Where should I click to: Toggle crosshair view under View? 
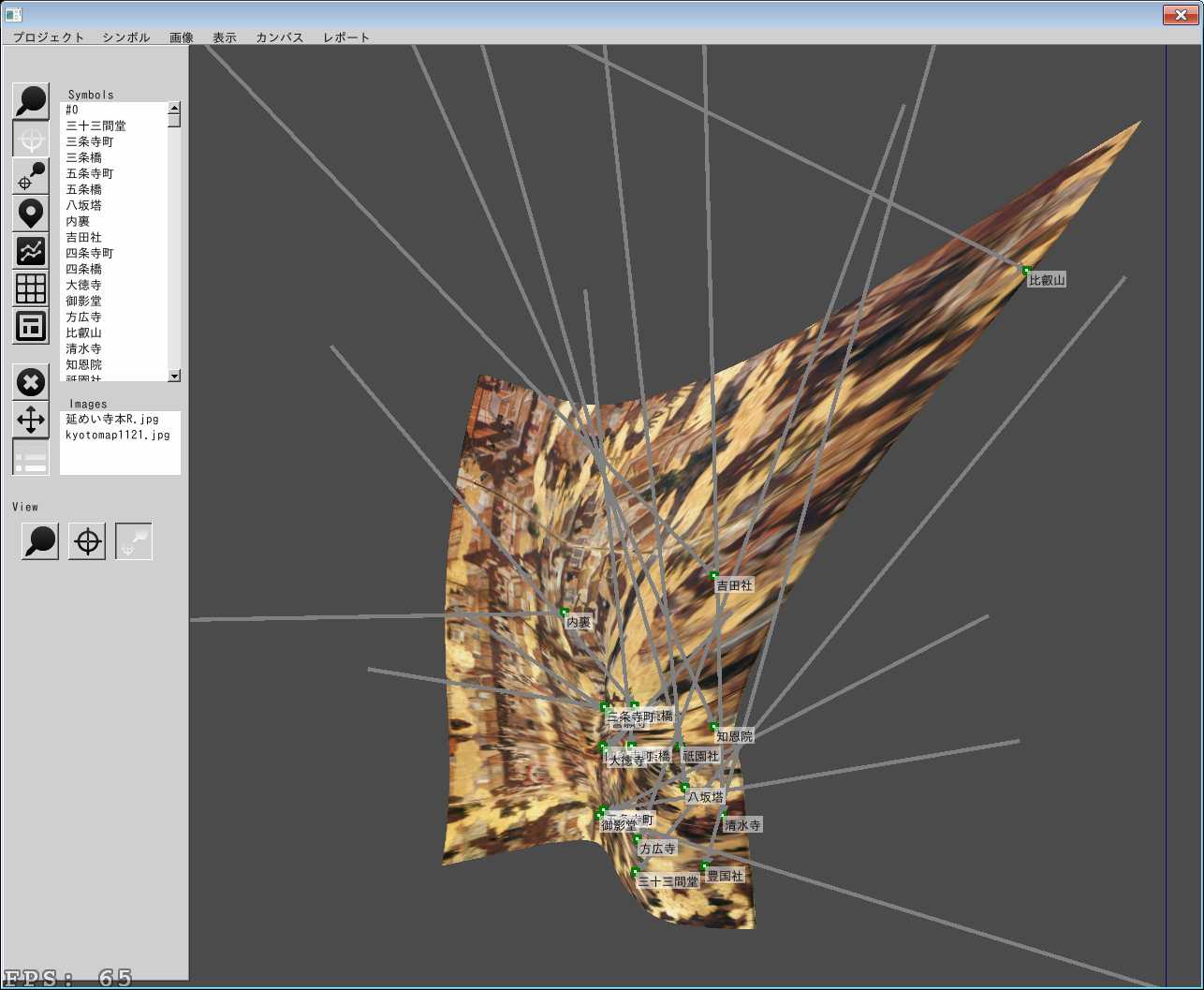click(x=87, y=541)
